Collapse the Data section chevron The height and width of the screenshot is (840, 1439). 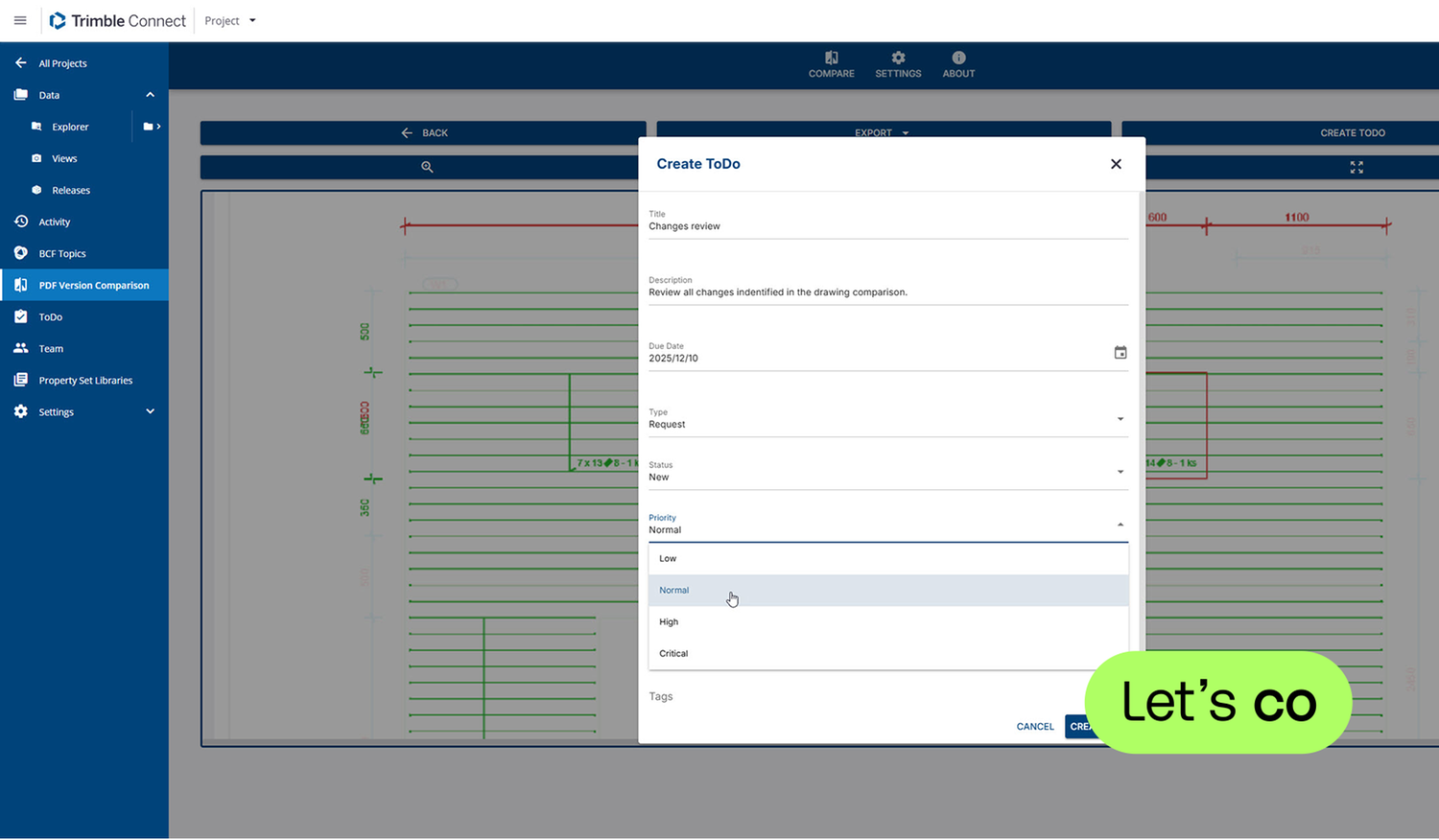pos(150,95)
